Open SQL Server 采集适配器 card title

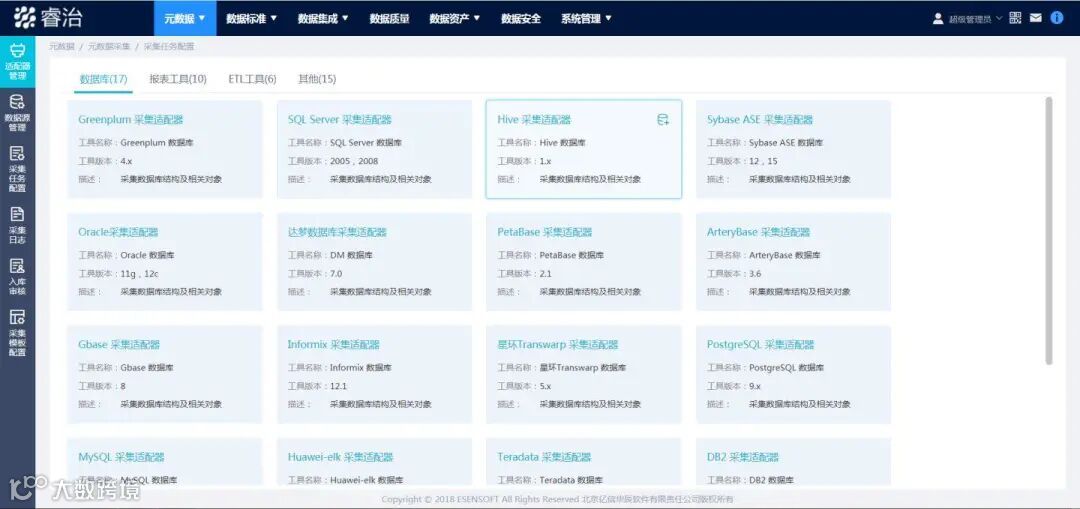pyautogui.click(x=340, y=120)
